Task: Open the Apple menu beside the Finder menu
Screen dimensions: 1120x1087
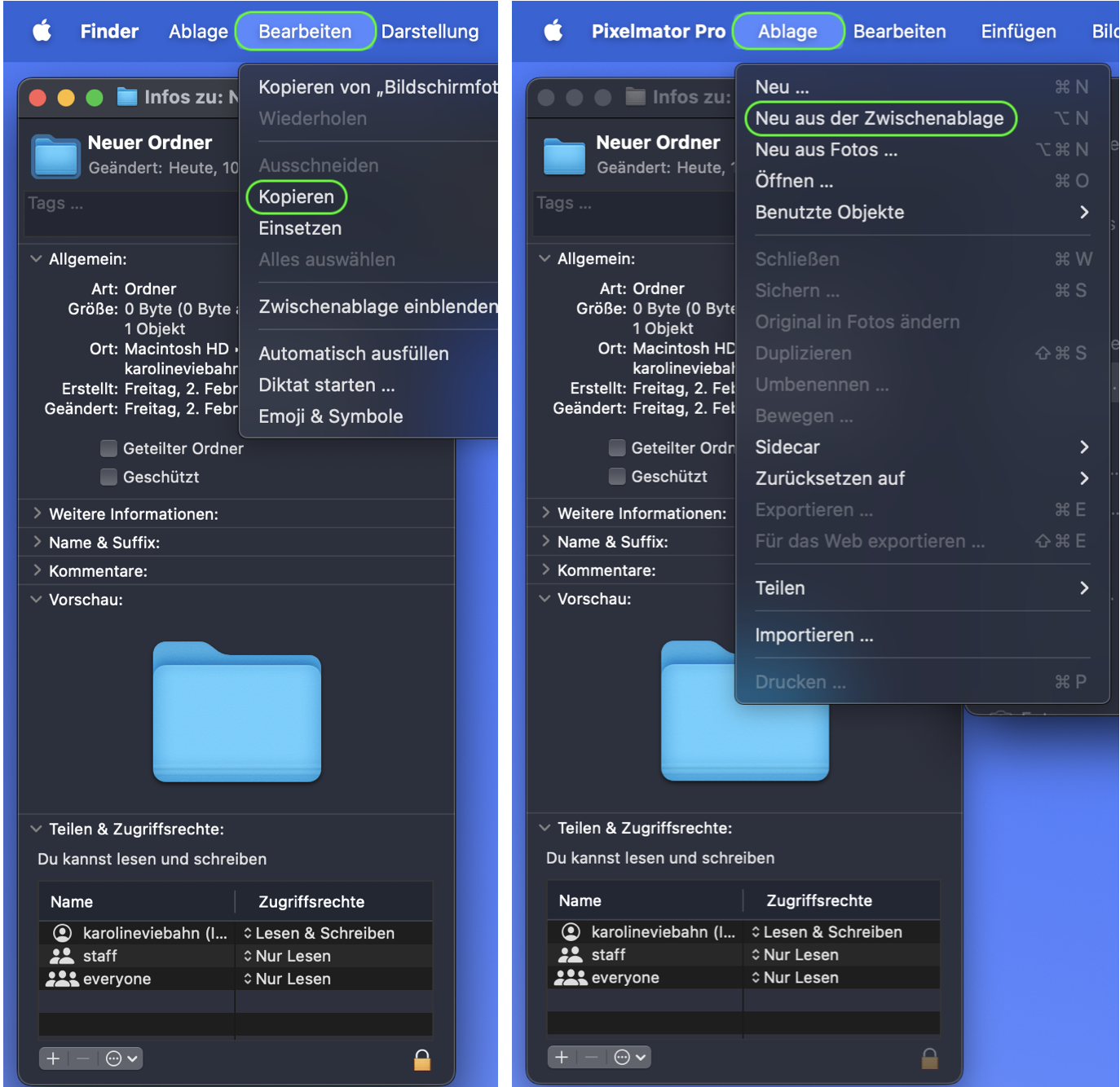Action: 42,31
